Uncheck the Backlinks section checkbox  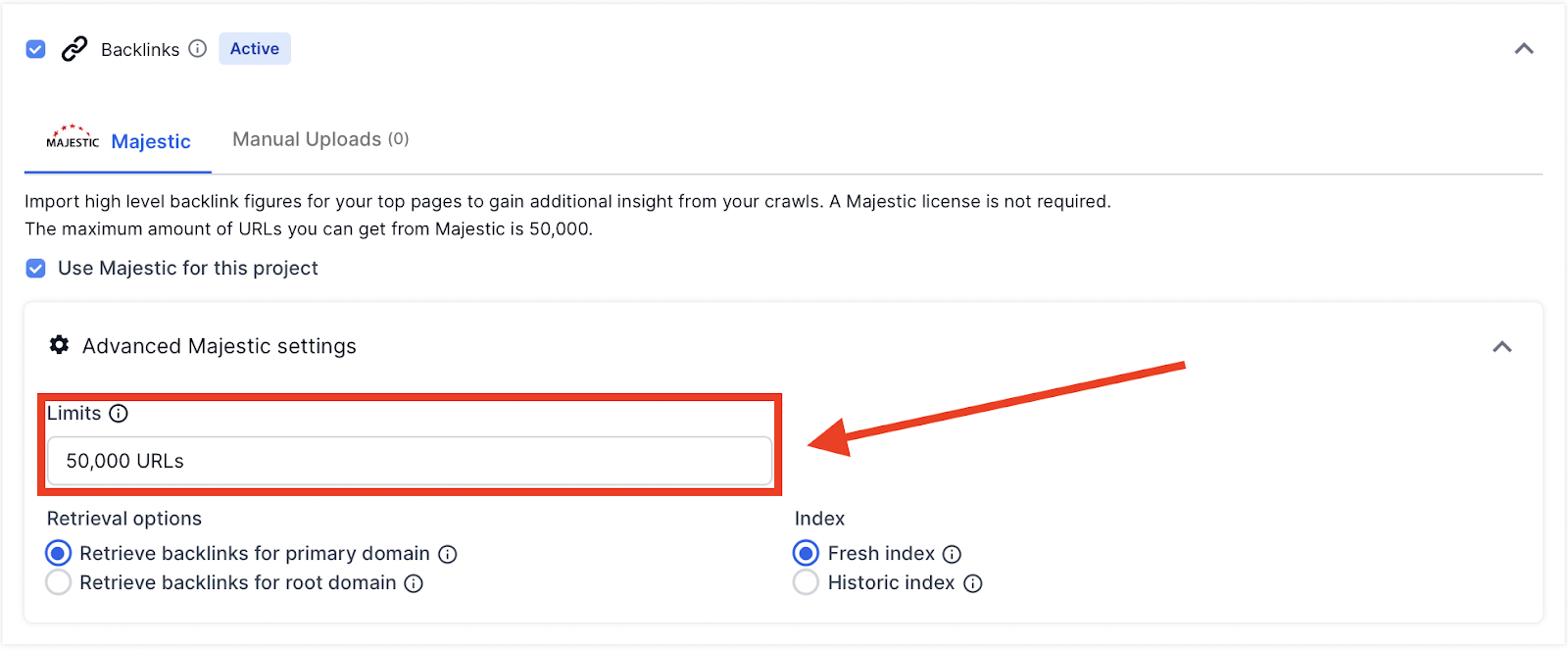point(36,49)
